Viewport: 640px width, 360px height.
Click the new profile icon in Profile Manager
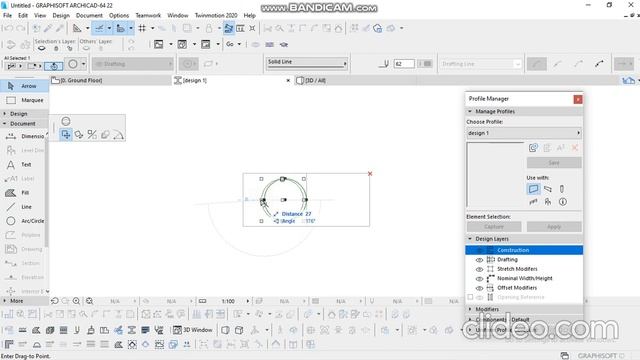click(533, 148)
